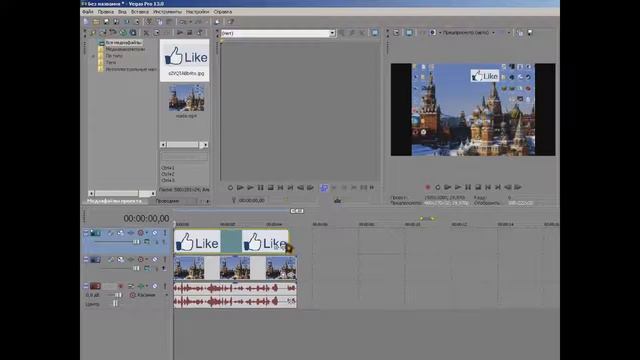The image size is (640, 360).
Task: Open the trimmer media history dropdown
Action: tap(332, 33)
